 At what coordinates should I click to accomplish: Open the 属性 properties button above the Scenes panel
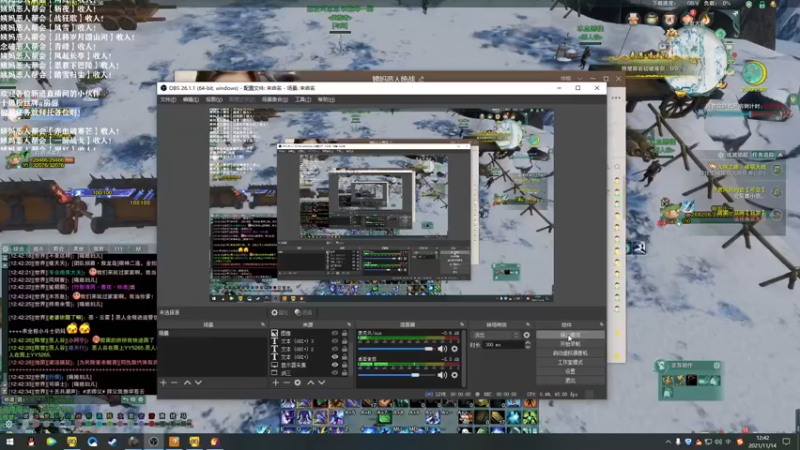(x=280, y=312)
